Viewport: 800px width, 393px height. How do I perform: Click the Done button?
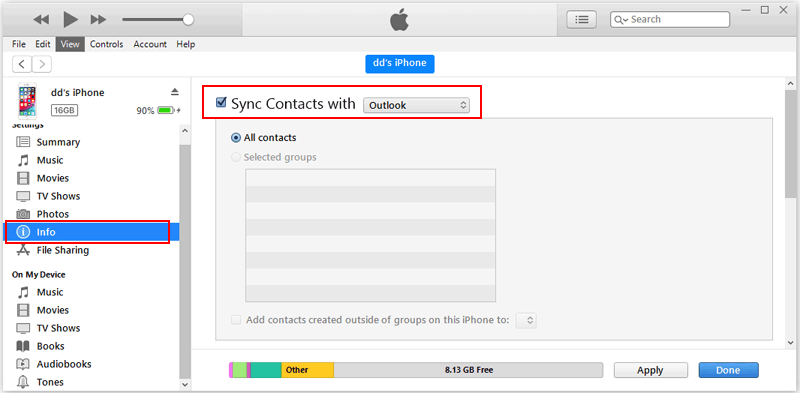[x=728, y=370]
